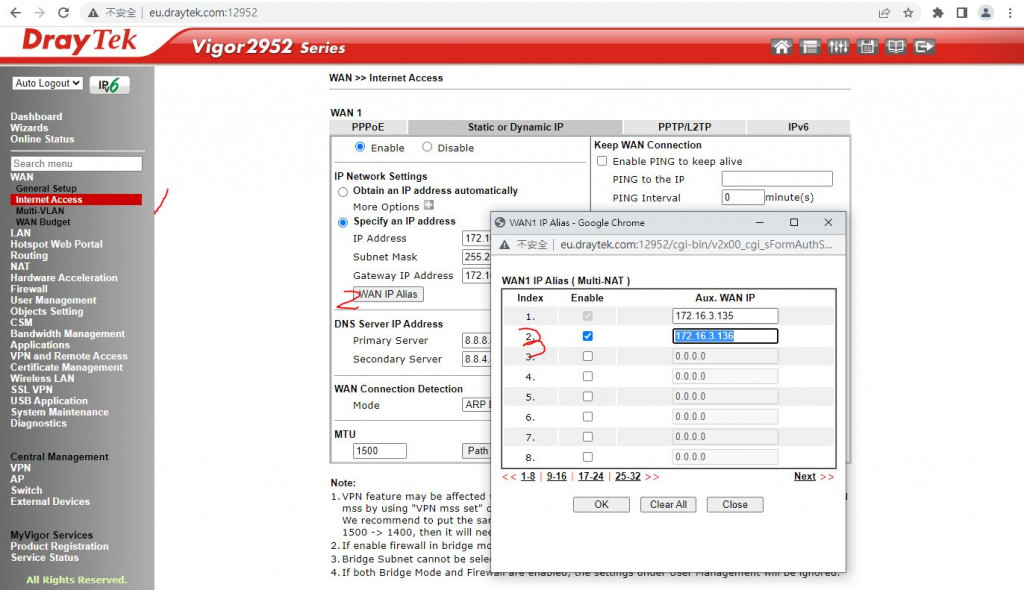Image resolution: width=1024 pixels, height=590 pixels.
Task: Go to alias page 17-24 link
Action: coord(590,476)
